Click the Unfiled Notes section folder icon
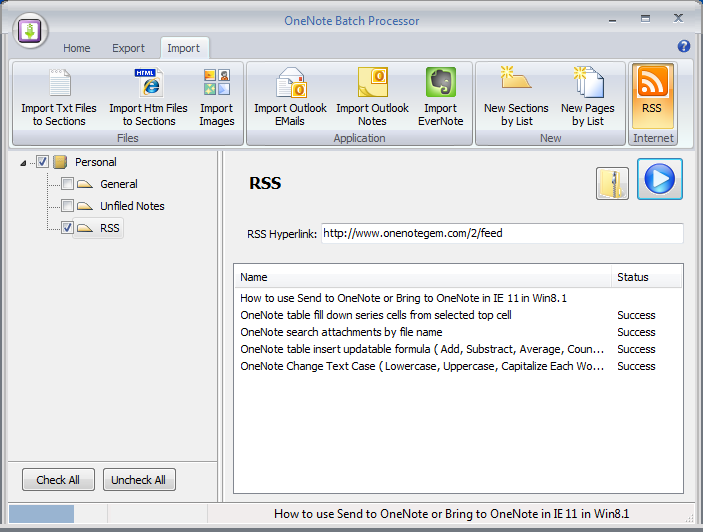 (85, 206)
